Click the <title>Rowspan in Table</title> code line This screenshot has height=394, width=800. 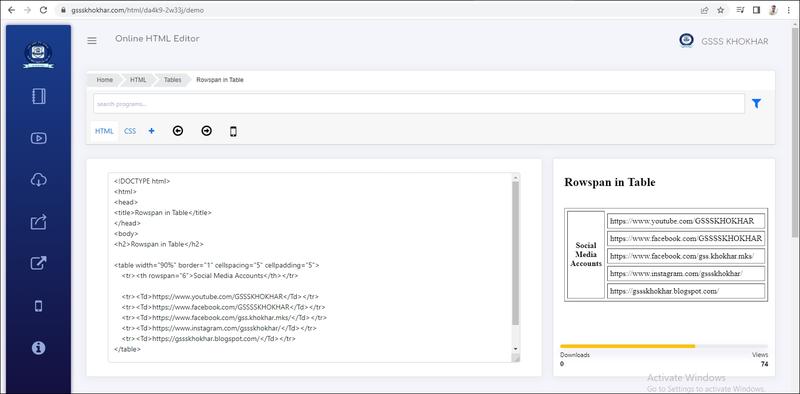[162, 213]
